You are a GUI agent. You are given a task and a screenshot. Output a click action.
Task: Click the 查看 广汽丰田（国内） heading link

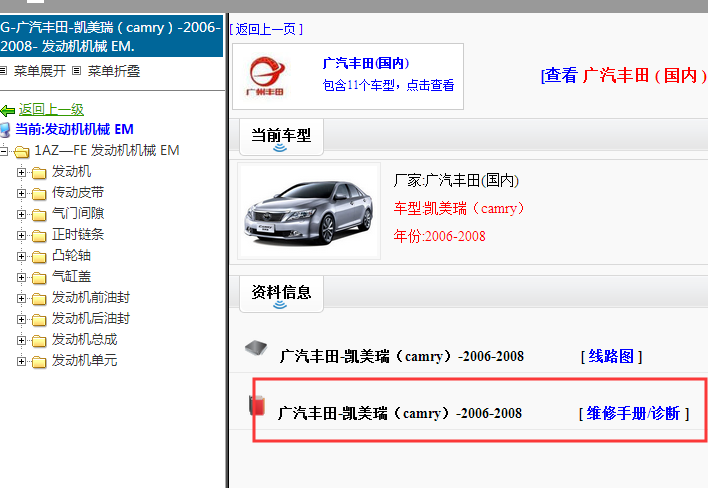coord(624,75)
